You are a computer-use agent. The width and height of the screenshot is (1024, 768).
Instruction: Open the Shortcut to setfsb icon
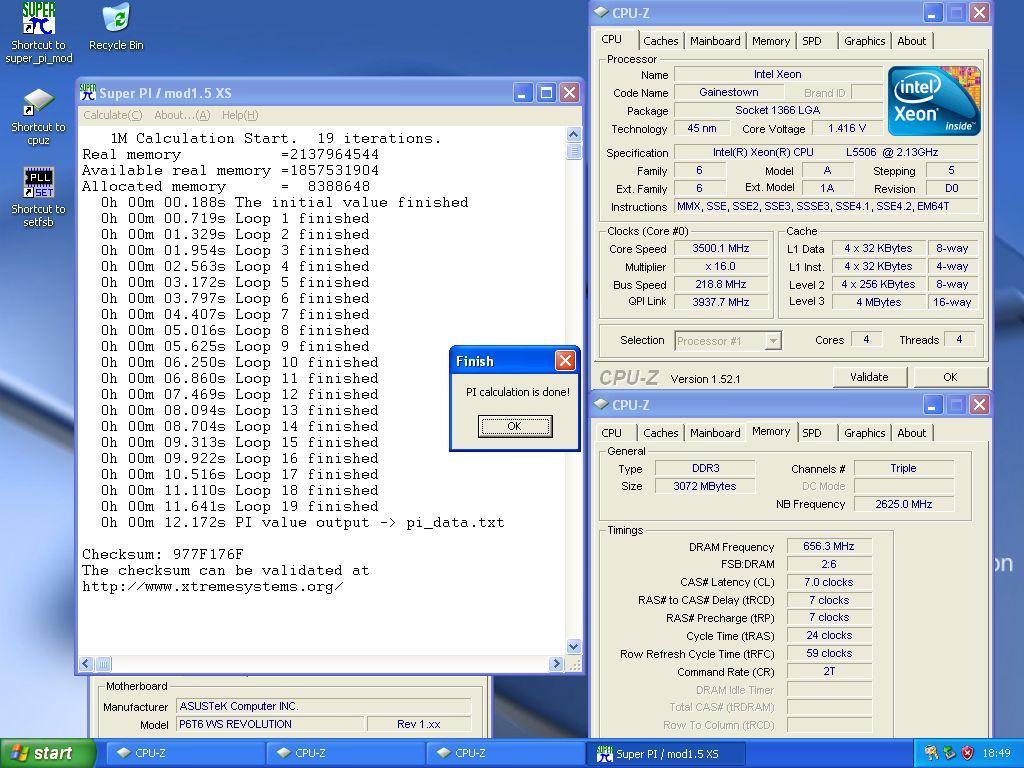pos(39,198)
